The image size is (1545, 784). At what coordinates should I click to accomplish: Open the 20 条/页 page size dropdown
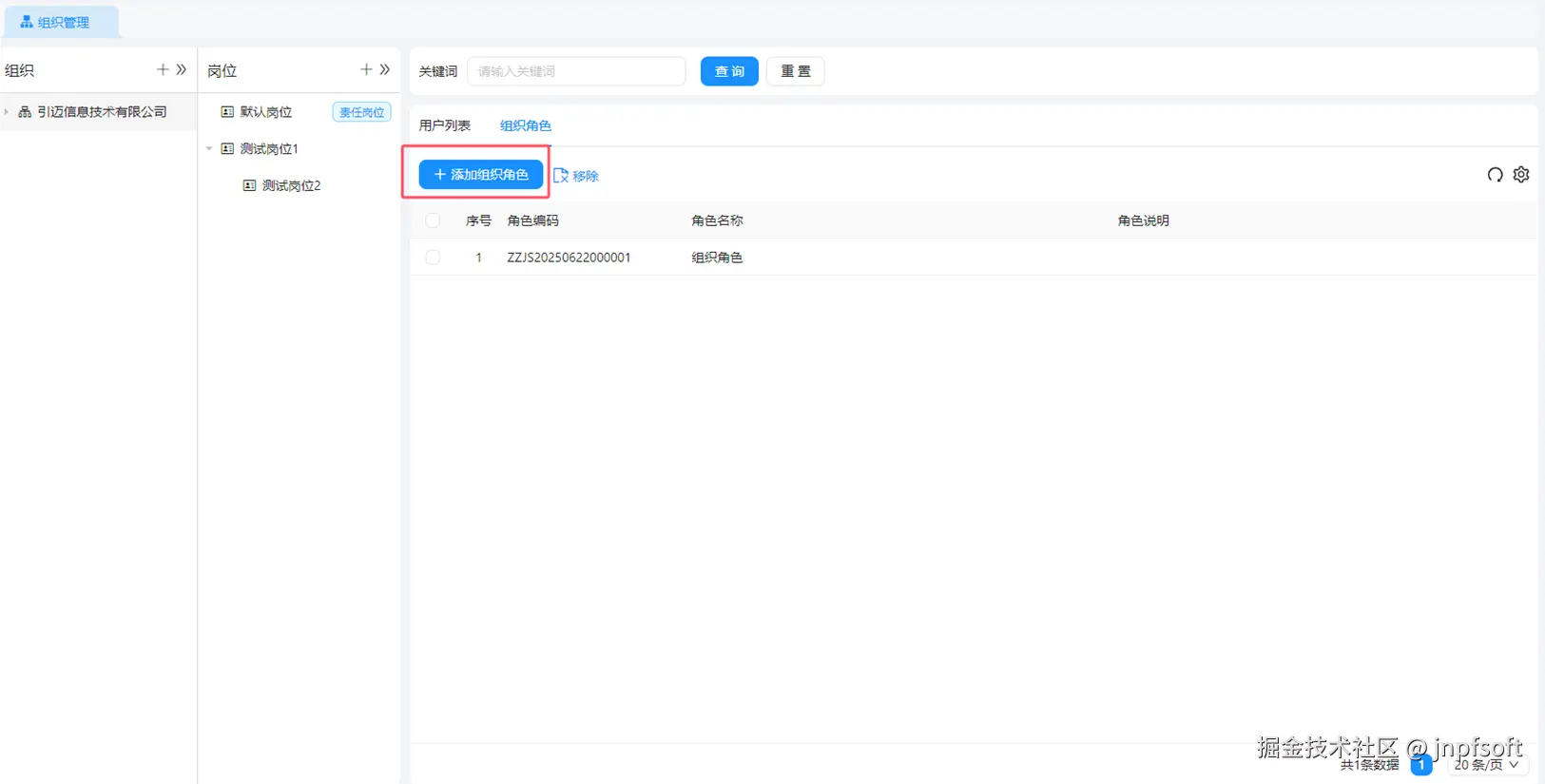click(1487, 764)
